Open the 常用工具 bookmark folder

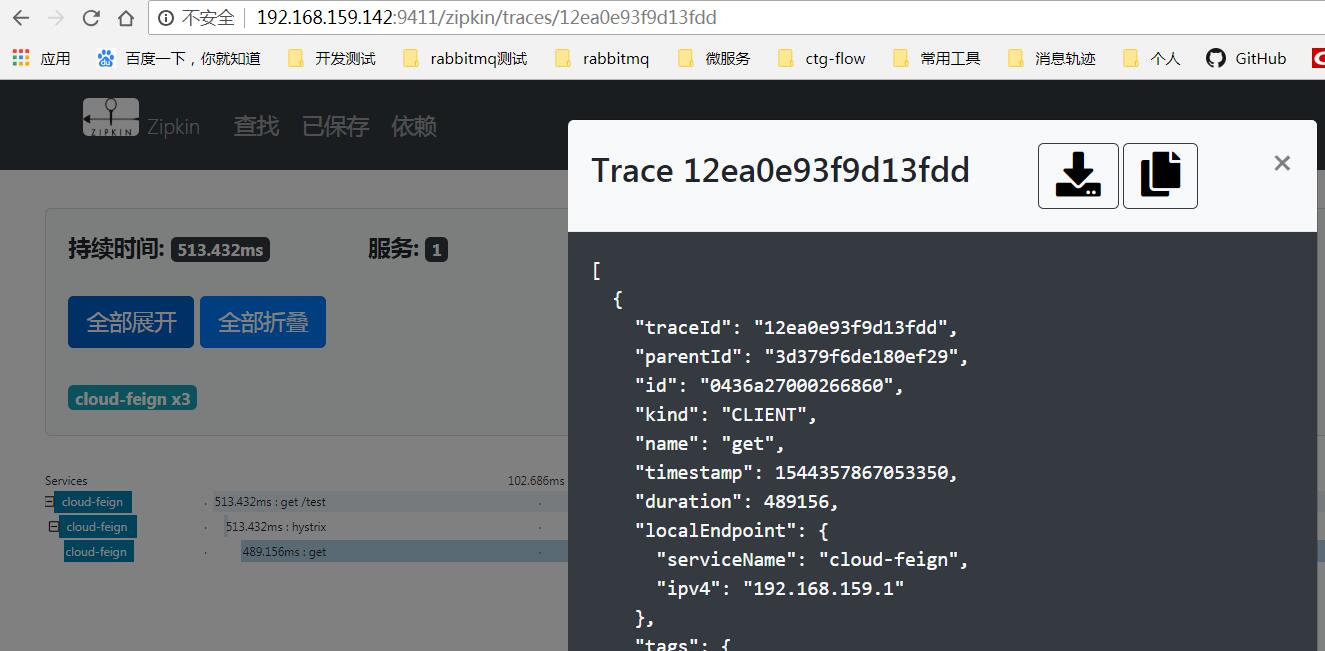936,58
